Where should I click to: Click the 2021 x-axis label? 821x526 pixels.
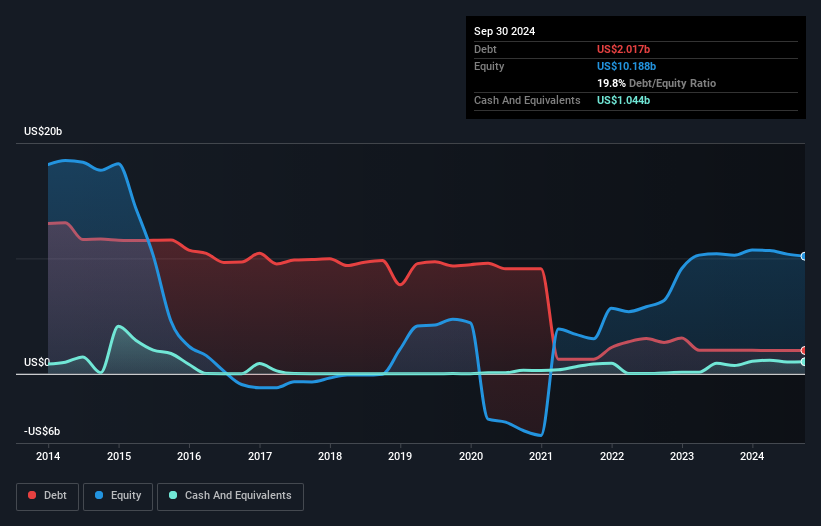coord(541,456)
